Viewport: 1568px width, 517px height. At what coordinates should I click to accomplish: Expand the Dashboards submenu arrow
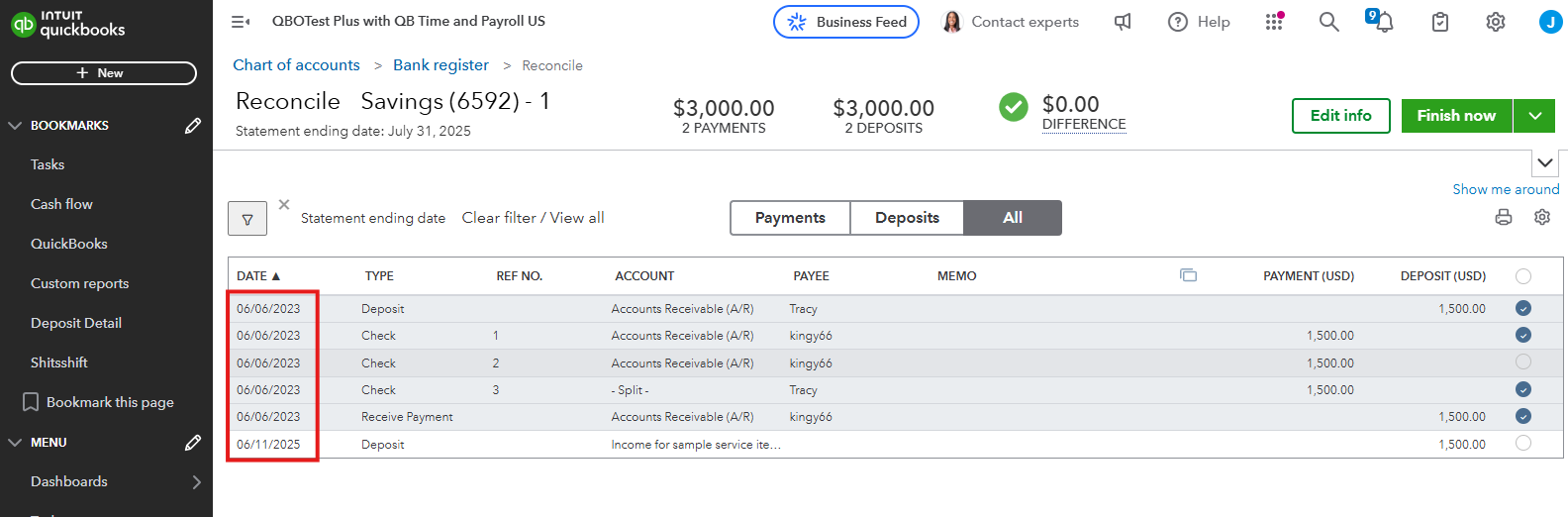point(196,482)
